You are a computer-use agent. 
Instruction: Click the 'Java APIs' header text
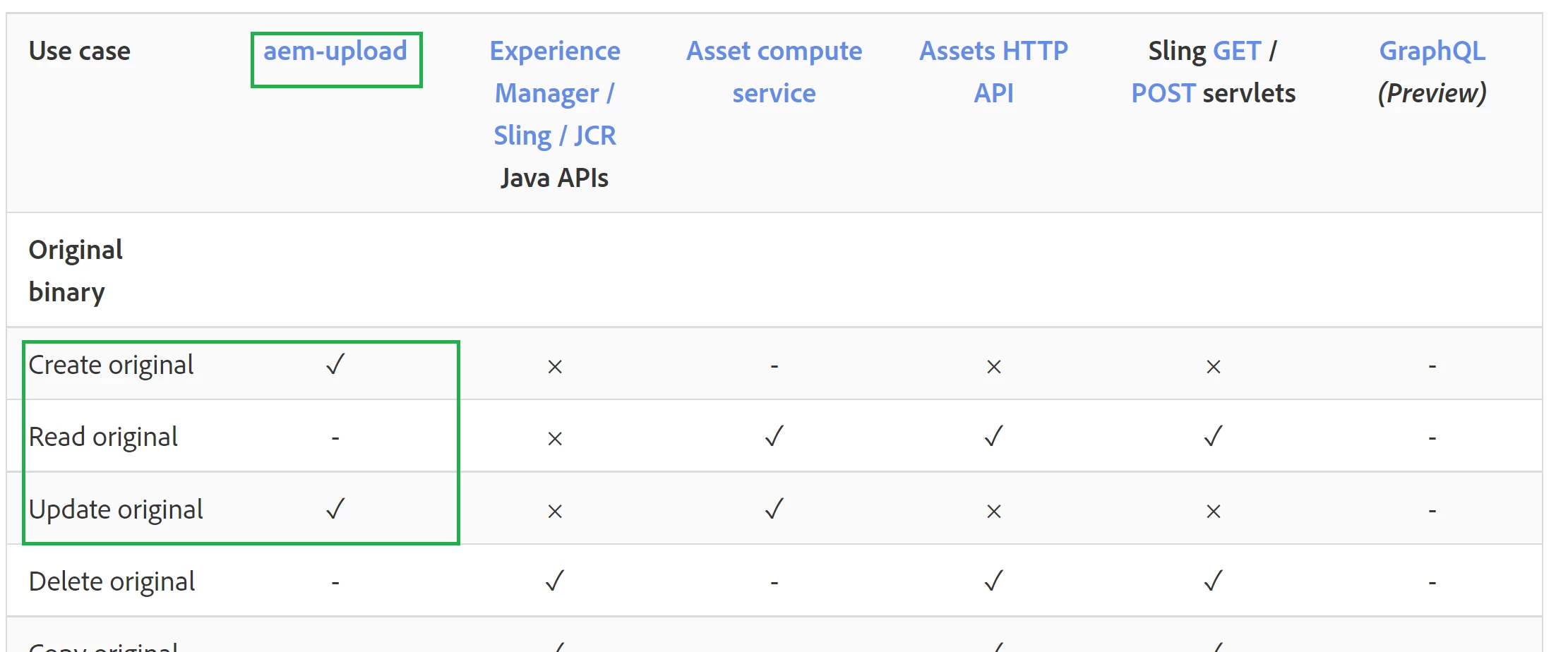pos(555,178)
